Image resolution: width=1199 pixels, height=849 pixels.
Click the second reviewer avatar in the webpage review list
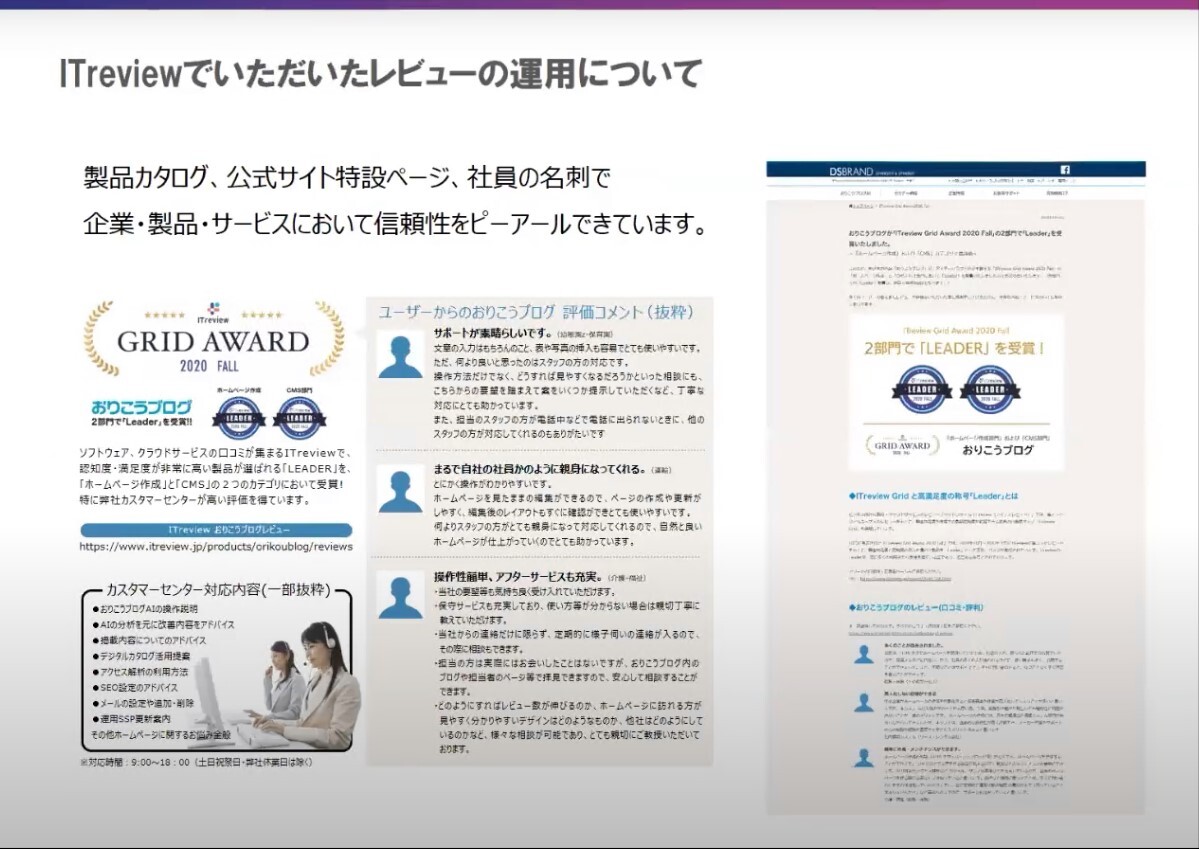pyautogui.click(x=864, y=703)
